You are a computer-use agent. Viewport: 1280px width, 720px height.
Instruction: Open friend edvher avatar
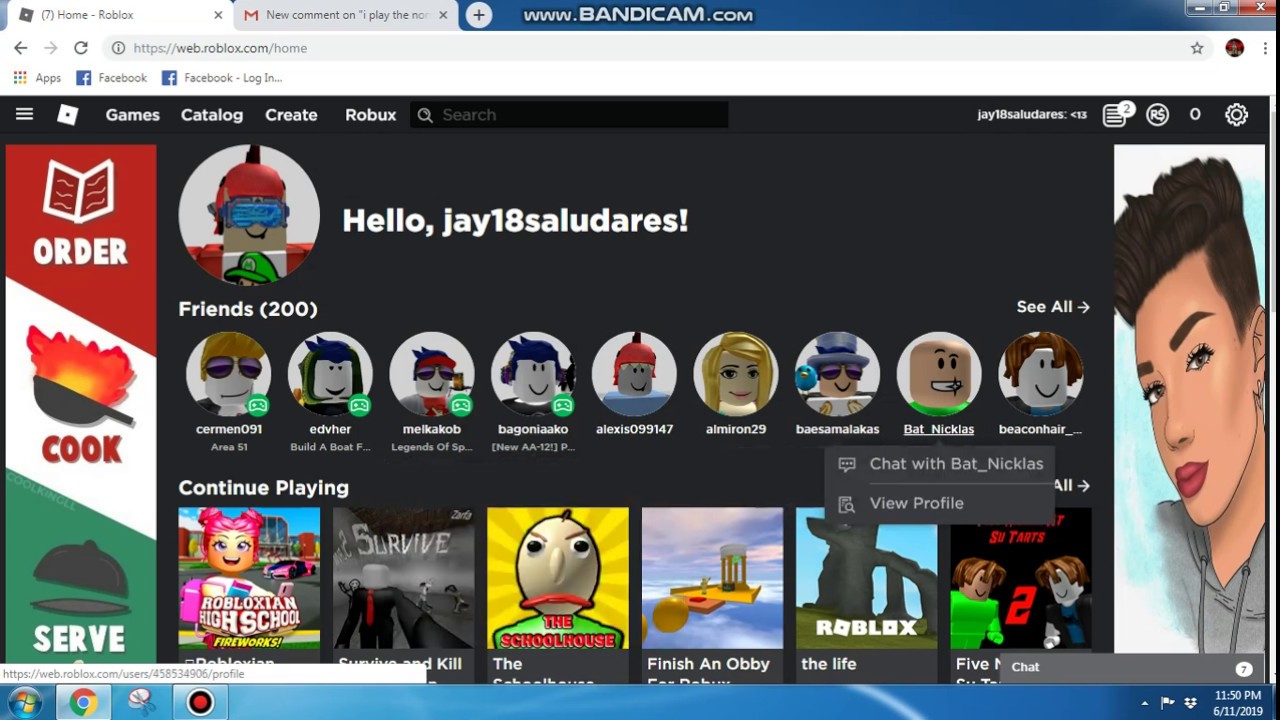(x=330, y=375)
